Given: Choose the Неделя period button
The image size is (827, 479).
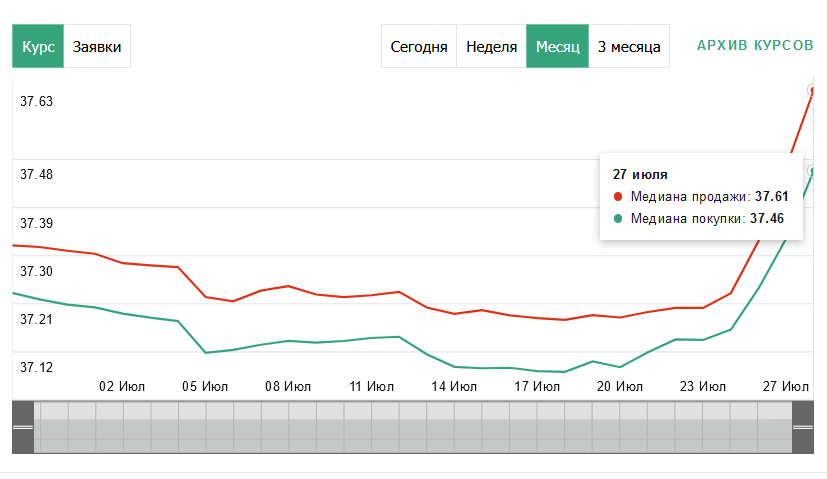Looking at the screenshot, I should [x=491, y=47].
